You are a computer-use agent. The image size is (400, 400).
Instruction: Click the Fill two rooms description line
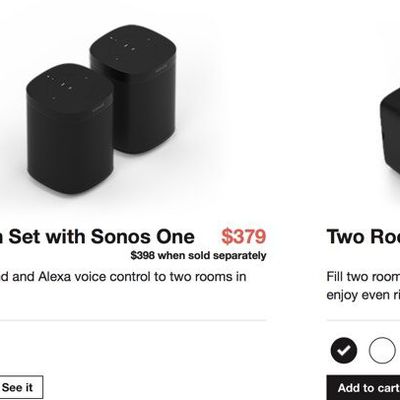(x=363, y=277)
